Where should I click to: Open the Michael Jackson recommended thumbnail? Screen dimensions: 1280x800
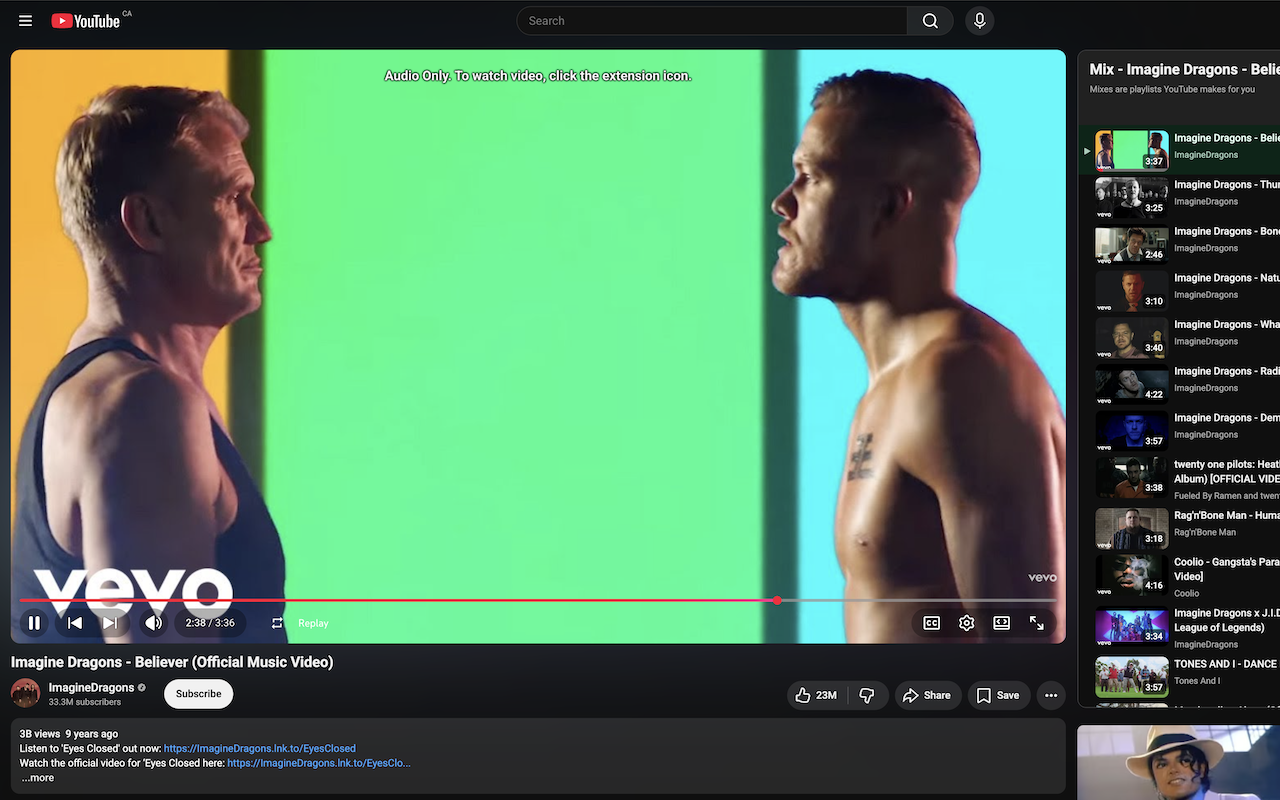1178,762
